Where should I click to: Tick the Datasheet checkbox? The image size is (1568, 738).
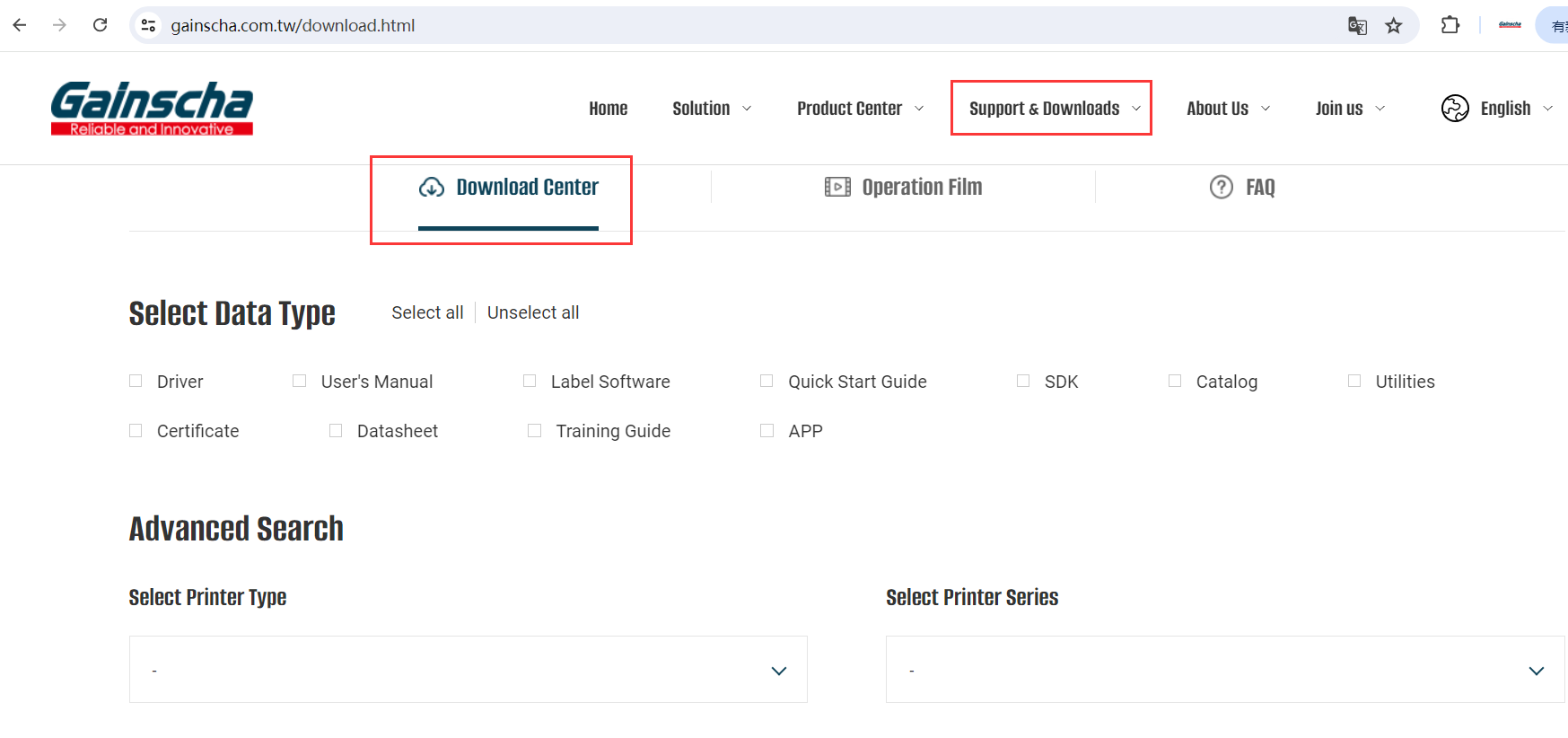(336, 431)
